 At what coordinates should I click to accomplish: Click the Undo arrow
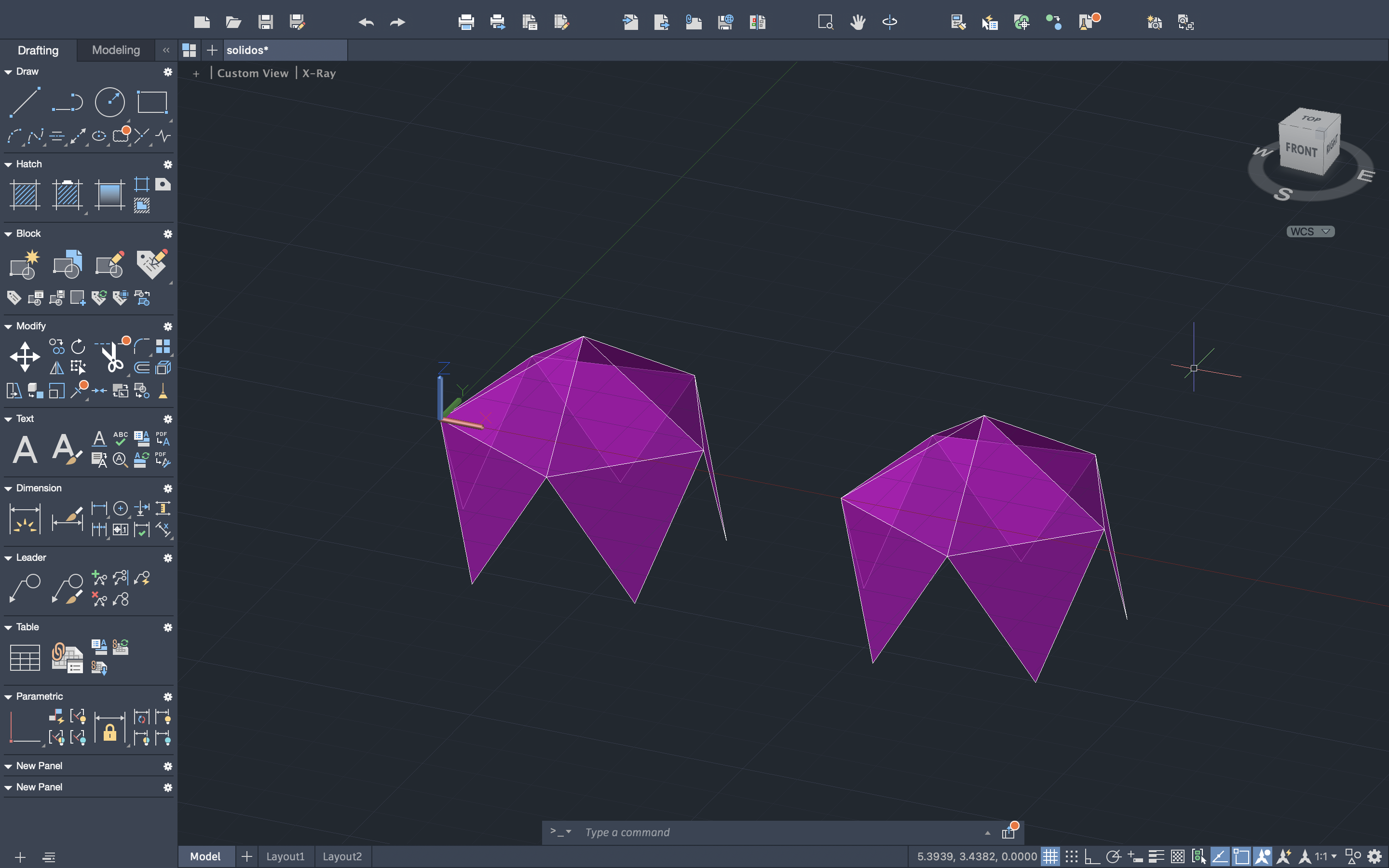(x=366, y=22)
